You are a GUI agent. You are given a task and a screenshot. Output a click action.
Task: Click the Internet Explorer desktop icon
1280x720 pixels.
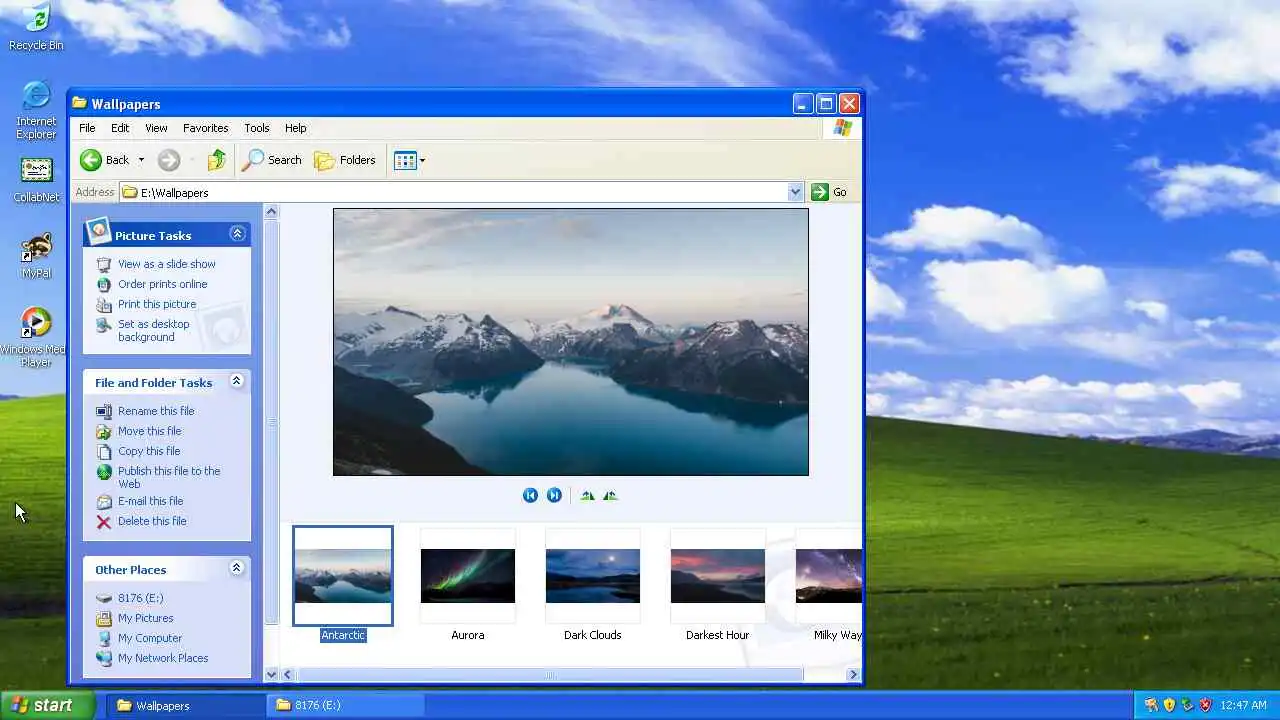point(36,109)
